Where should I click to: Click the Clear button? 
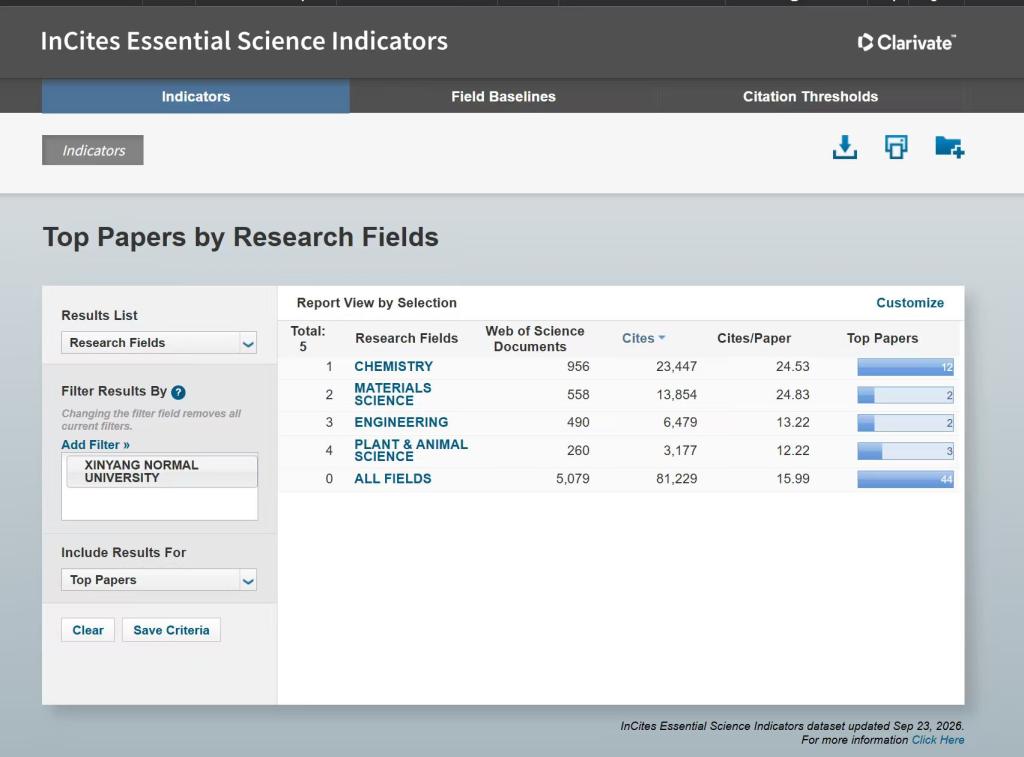88,630
